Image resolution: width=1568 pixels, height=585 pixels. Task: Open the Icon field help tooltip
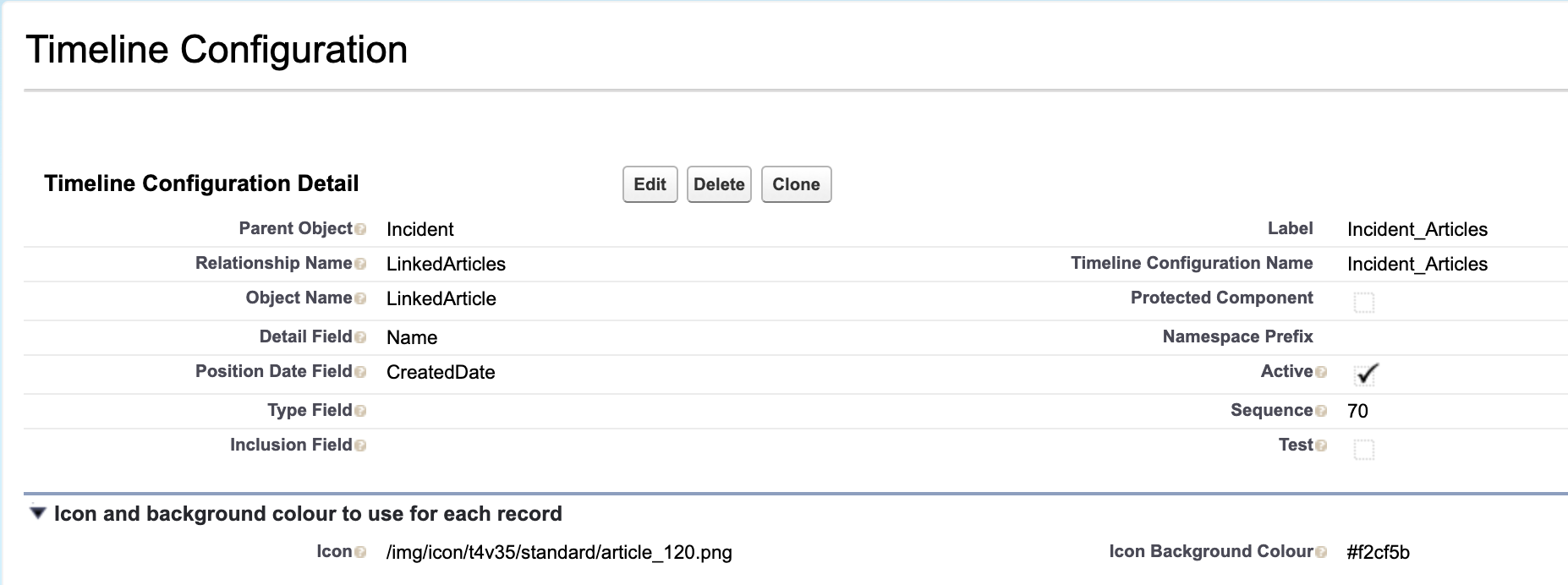pos(361,551)
